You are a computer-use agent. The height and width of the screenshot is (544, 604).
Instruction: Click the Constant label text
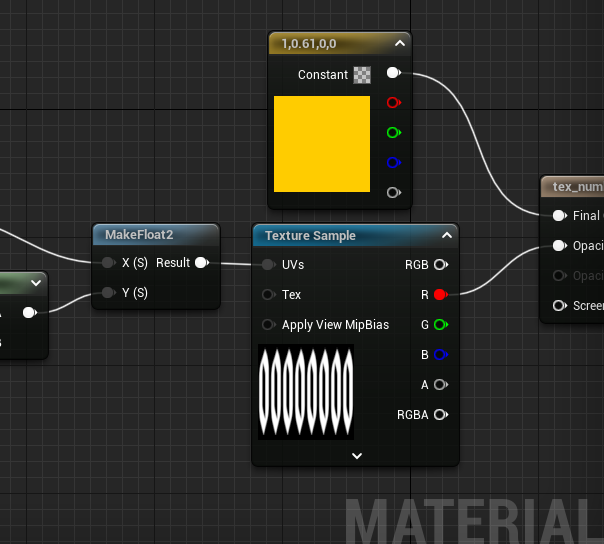point(323,75)
